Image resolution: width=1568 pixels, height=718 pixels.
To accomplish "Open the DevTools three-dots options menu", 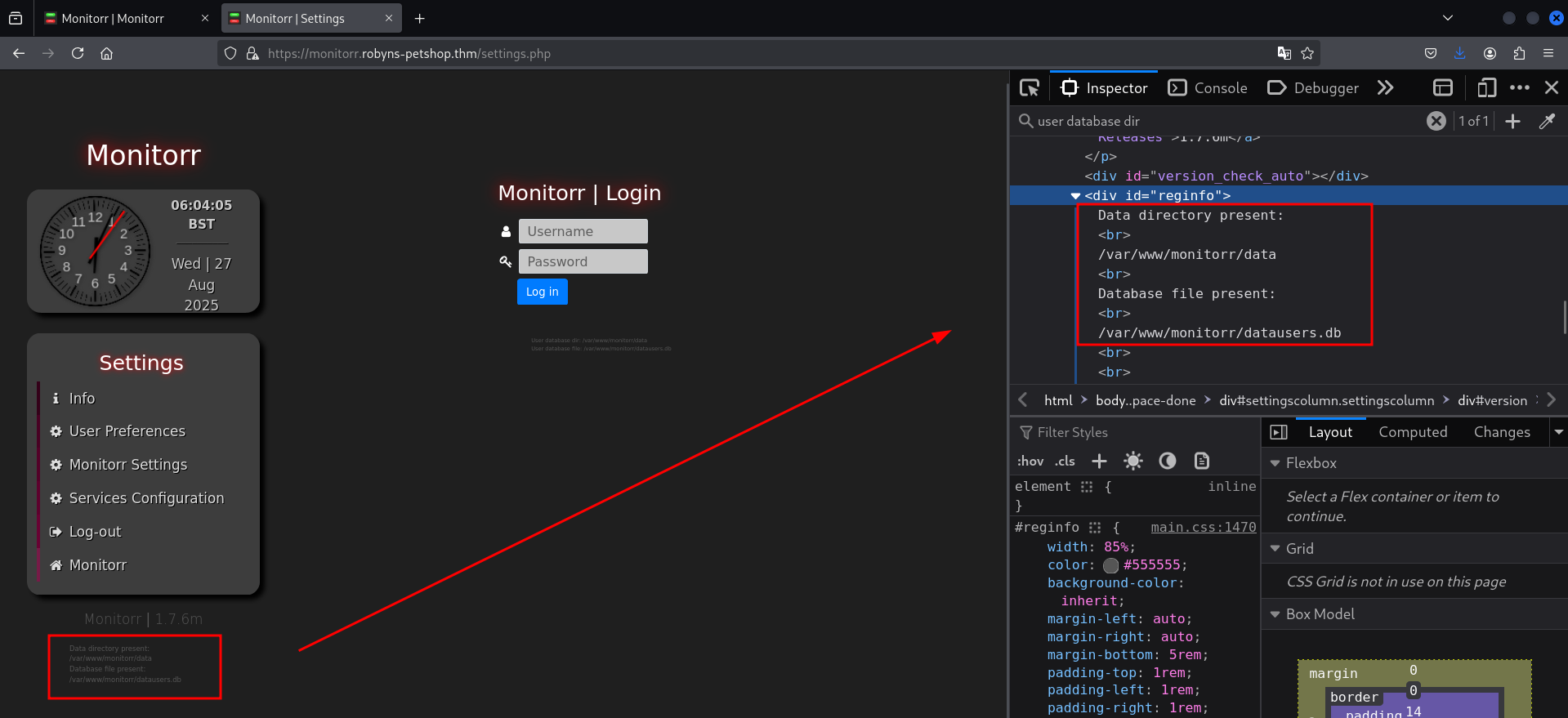I will pos(1519,87).
